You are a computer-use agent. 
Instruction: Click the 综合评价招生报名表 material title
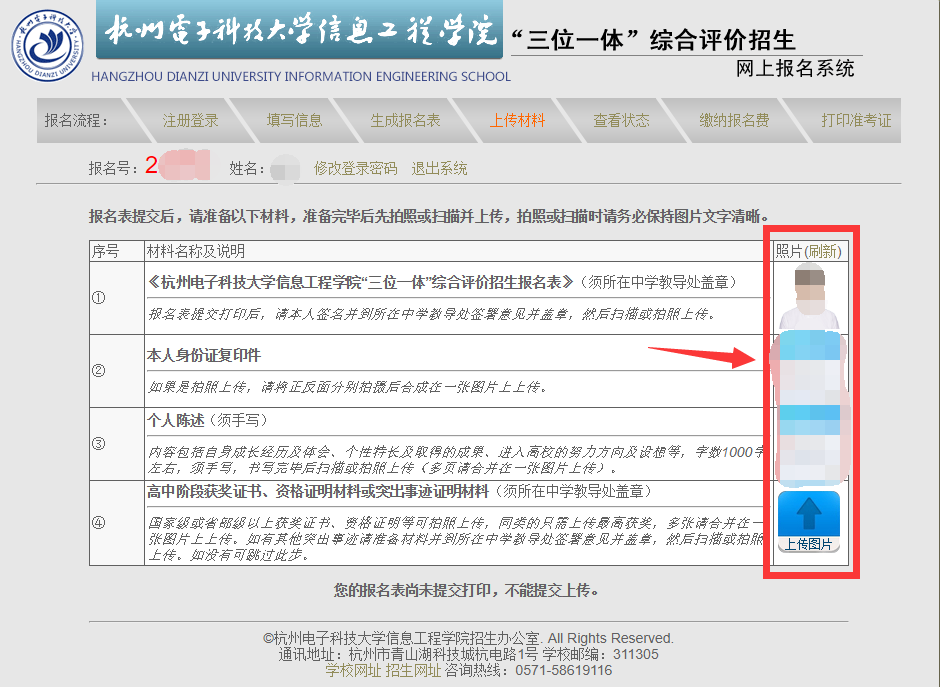tap(361, 282)
